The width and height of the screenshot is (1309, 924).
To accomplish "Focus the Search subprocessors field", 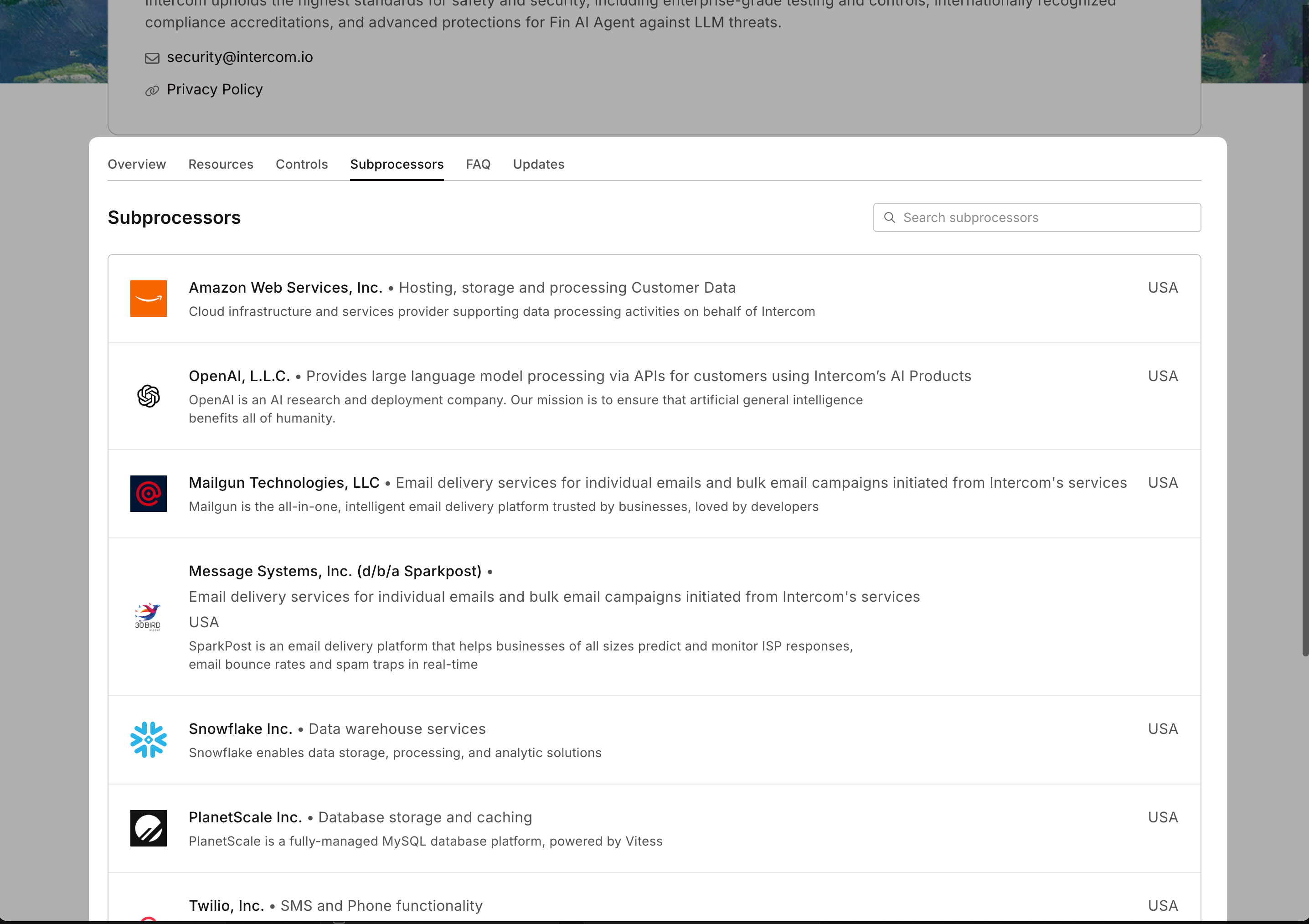I will (1037, 217).
